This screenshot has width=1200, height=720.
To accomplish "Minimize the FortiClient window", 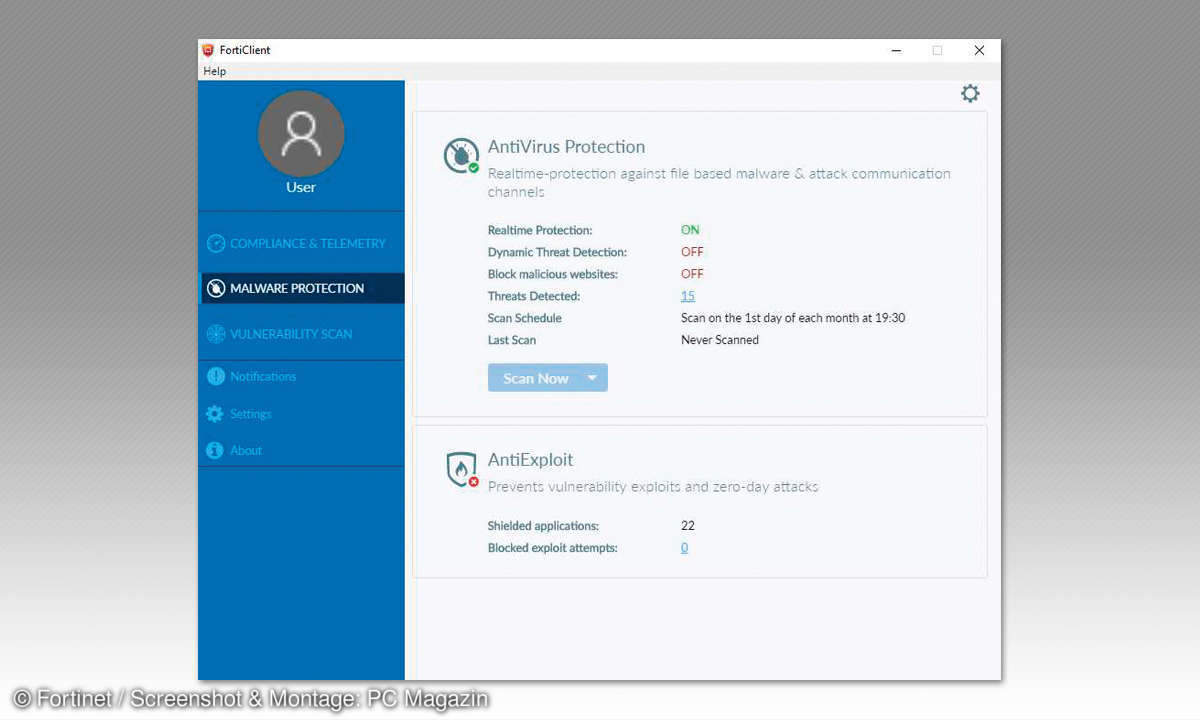I will (894, 50).
